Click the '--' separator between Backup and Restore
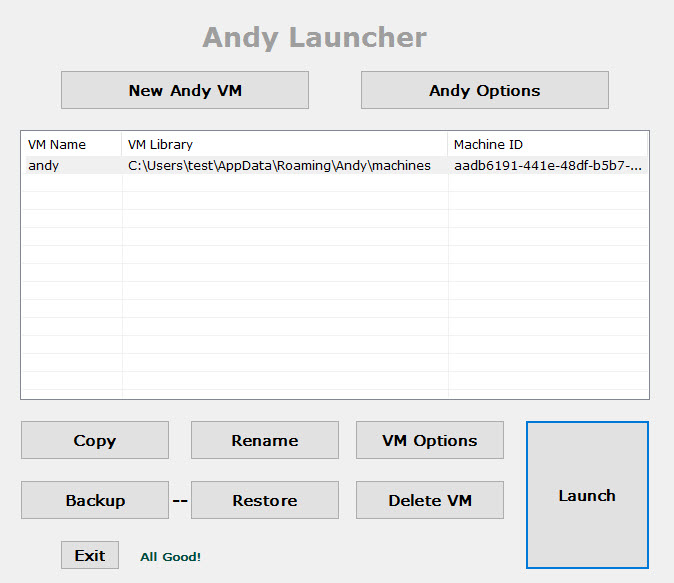Image resolution: width=674 pixels, height=583 pixels. coord(180,501)
